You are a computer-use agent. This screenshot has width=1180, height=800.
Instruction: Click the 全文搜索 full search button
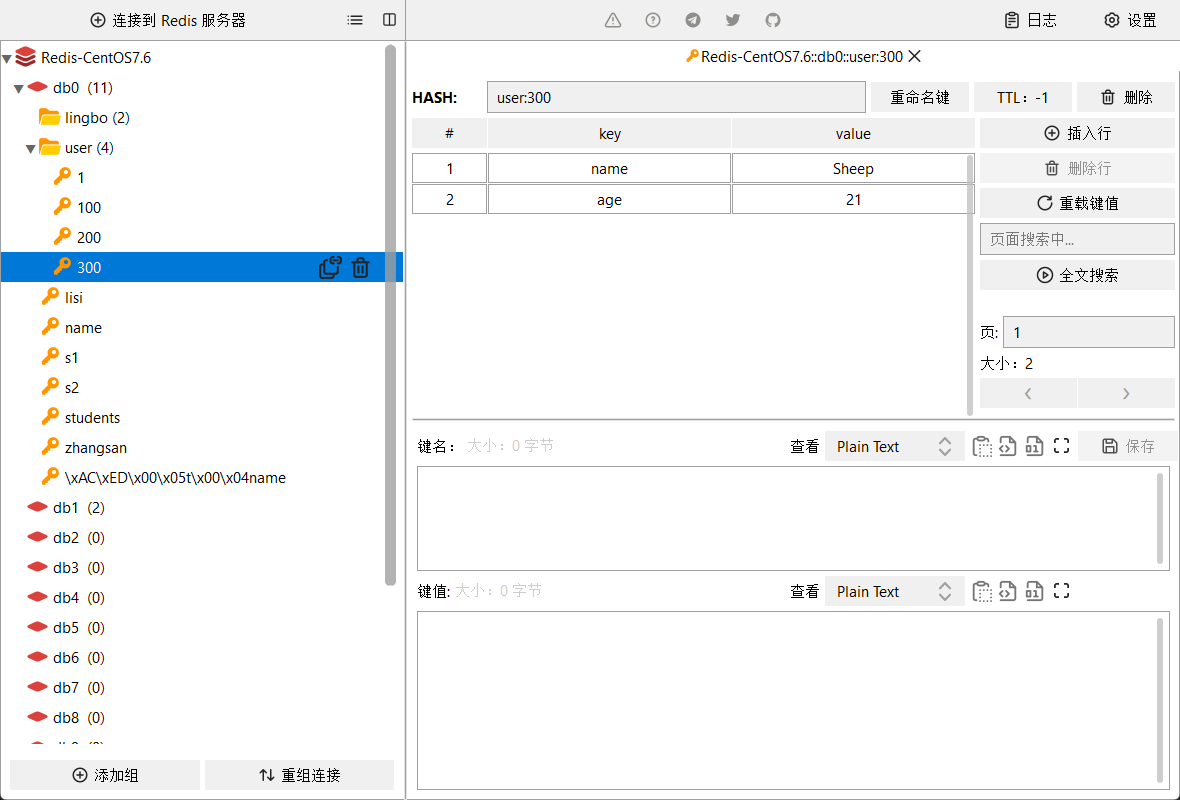click(1077, 275)
